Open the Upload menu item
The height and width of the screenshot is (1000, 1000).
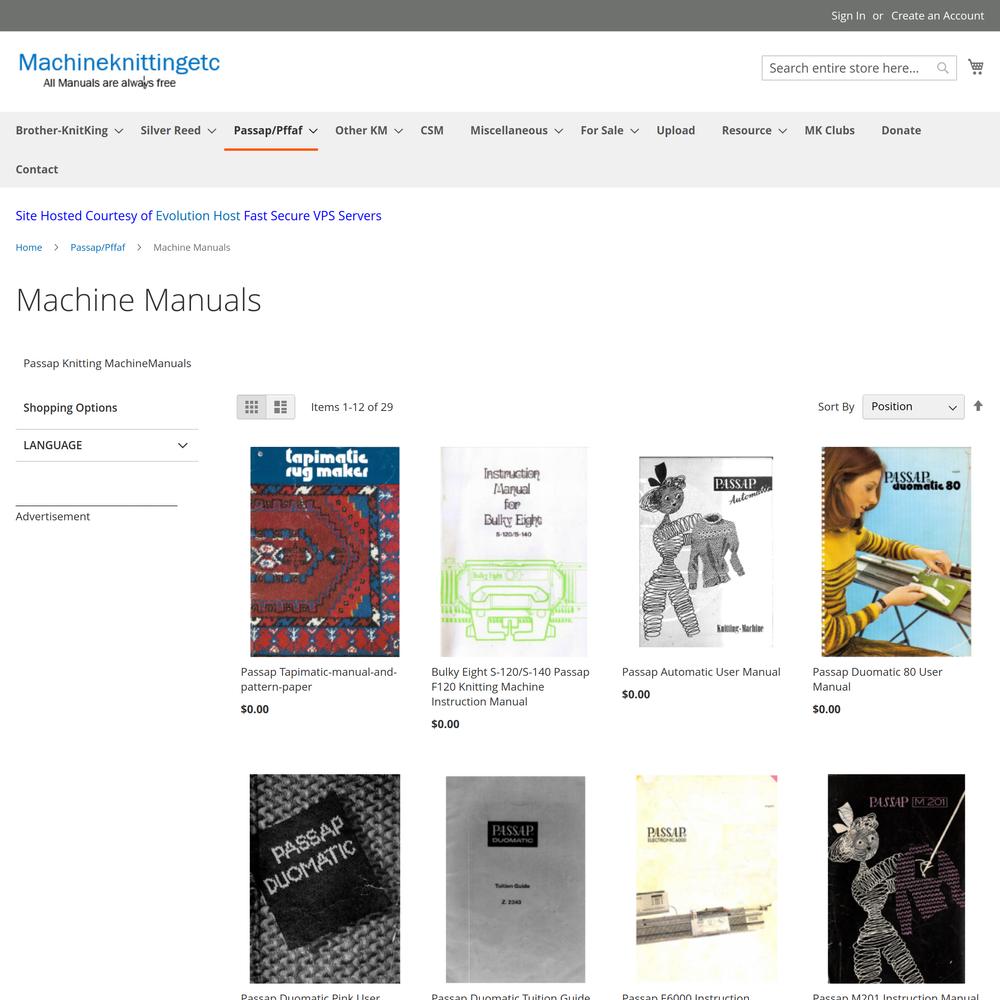tap(675, 130)
